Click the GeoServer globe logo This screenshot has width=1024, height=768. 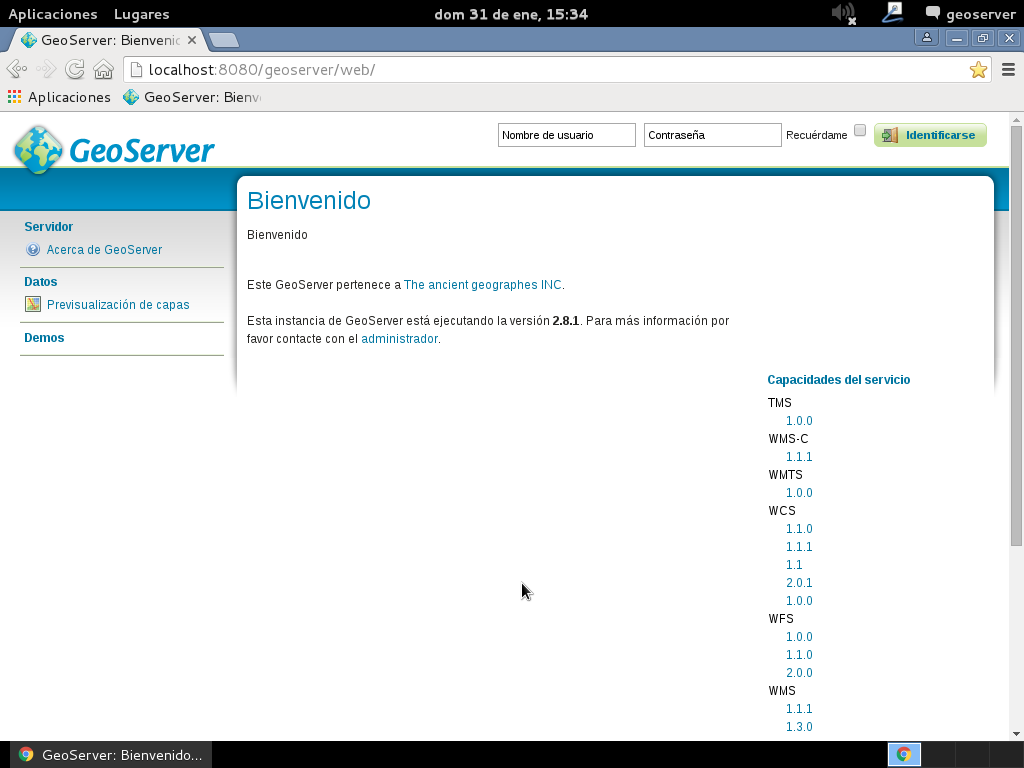coord(39,150)
